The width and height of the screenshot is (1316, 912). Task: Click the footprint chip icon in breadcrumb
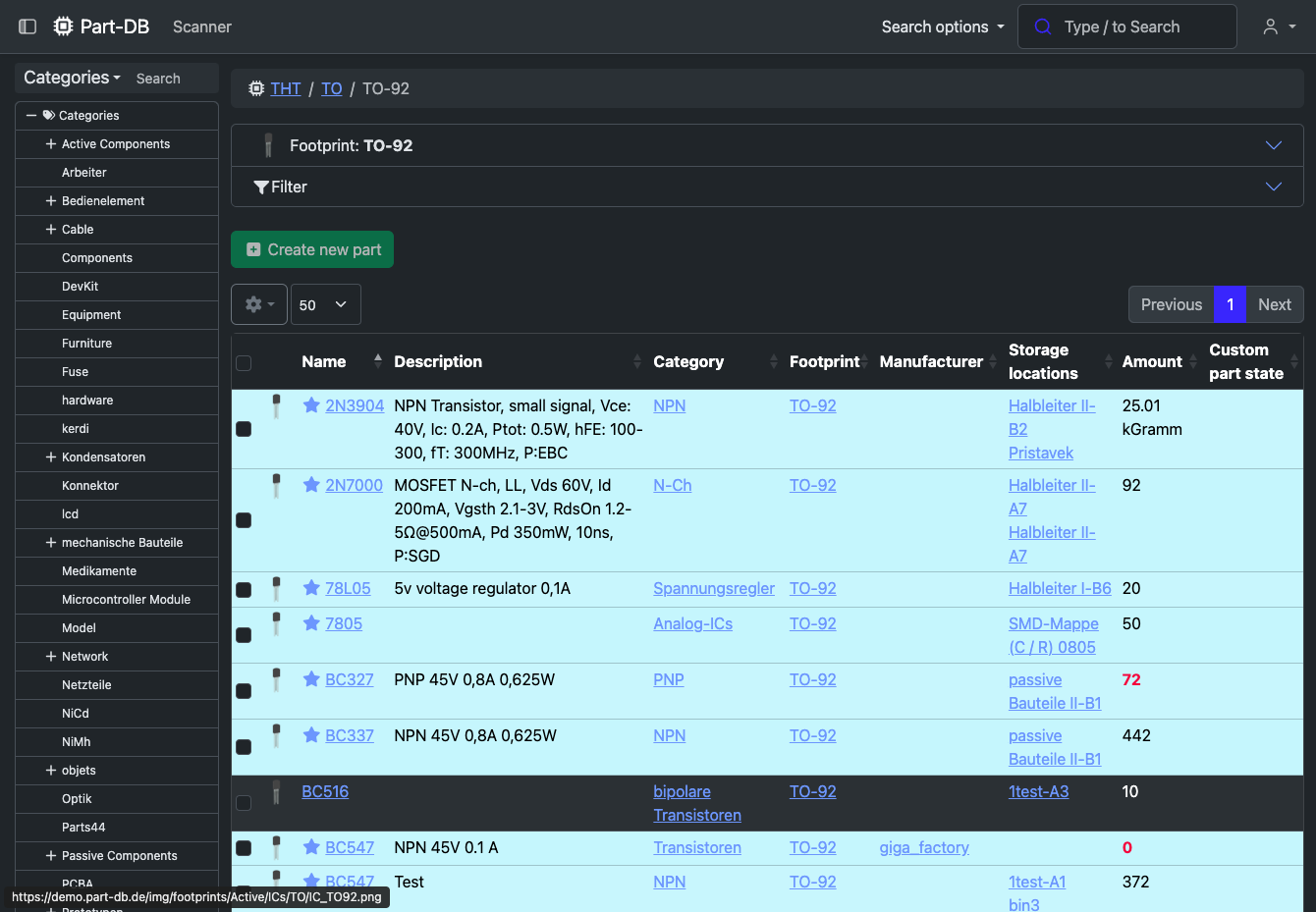(256, 88)
